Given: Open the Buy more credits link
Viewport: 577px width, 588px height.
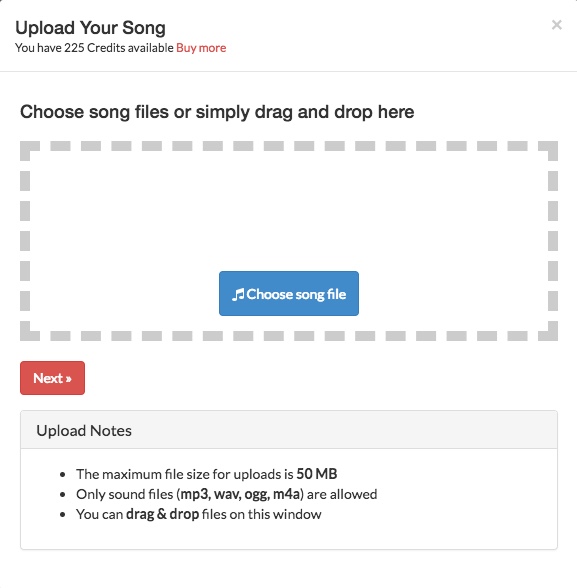Looking at the screenshot, I should [x=201, y=48].
